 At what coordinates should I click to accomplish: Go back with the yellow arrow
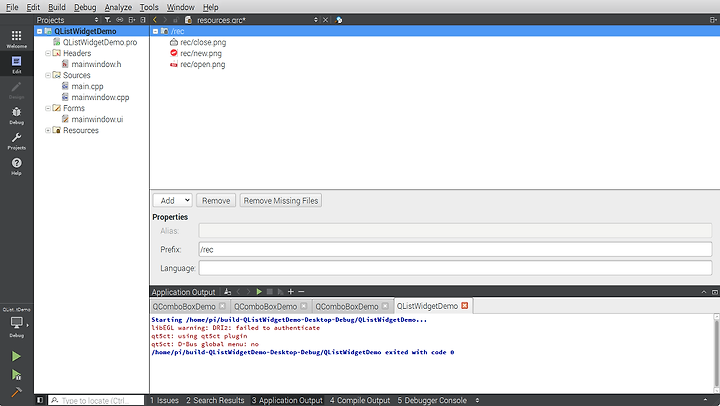tap(155, 20)
